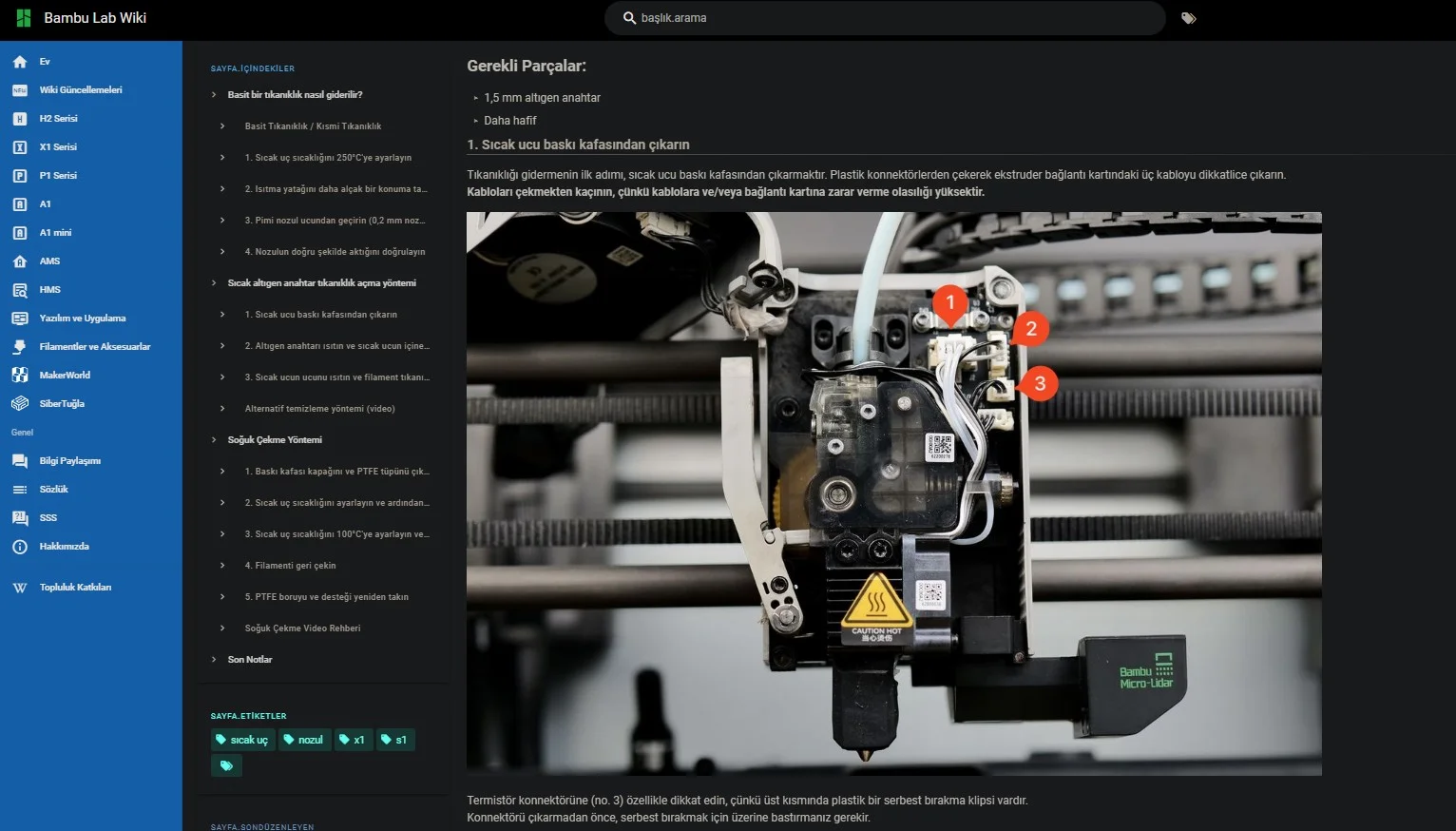
Task: Jump to '1. Baskı kafası kapağını ve PTFE tüpünü' entry
Action: pyautogui.click(x=337, y=472)
